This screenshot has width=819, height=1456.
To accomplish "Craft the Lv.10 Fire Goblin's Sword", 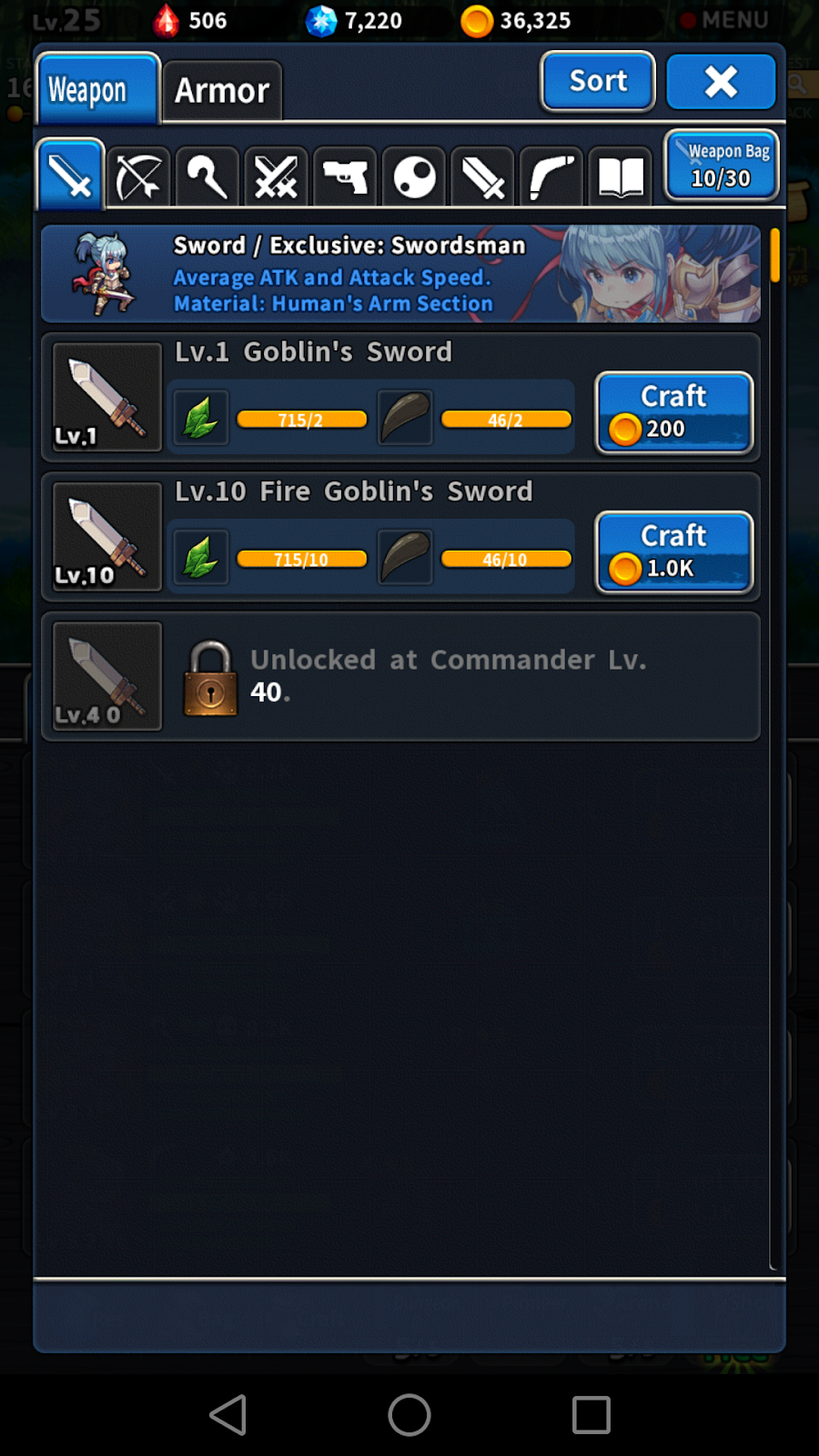I will (674, 551).
